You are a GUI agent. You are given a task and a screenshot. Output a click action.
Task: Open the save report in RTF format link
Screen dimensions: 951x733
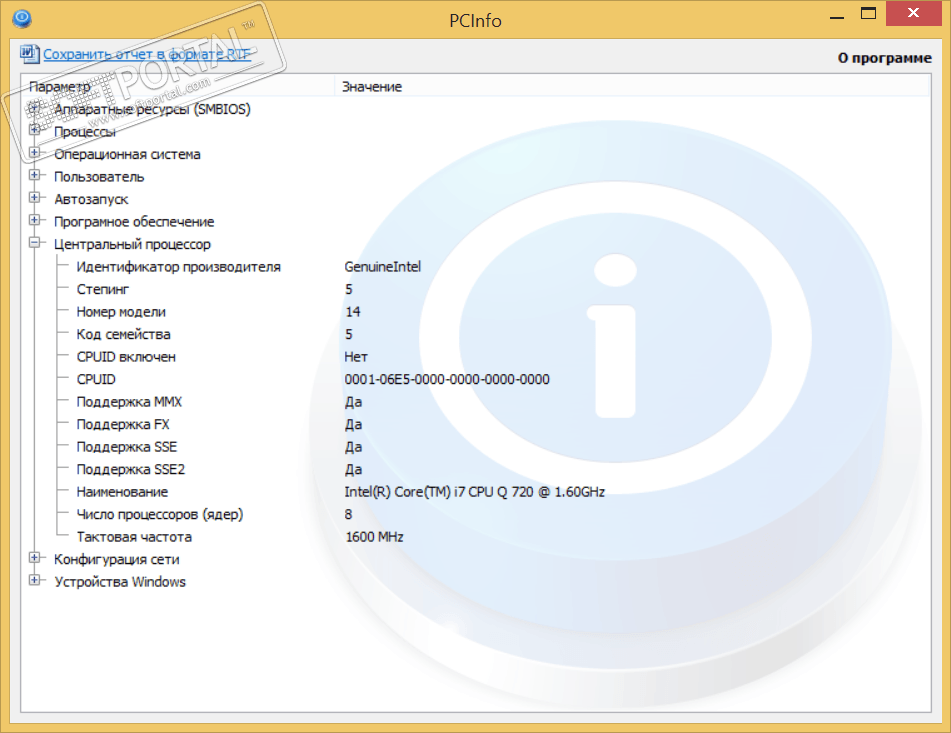pos(147,54)
